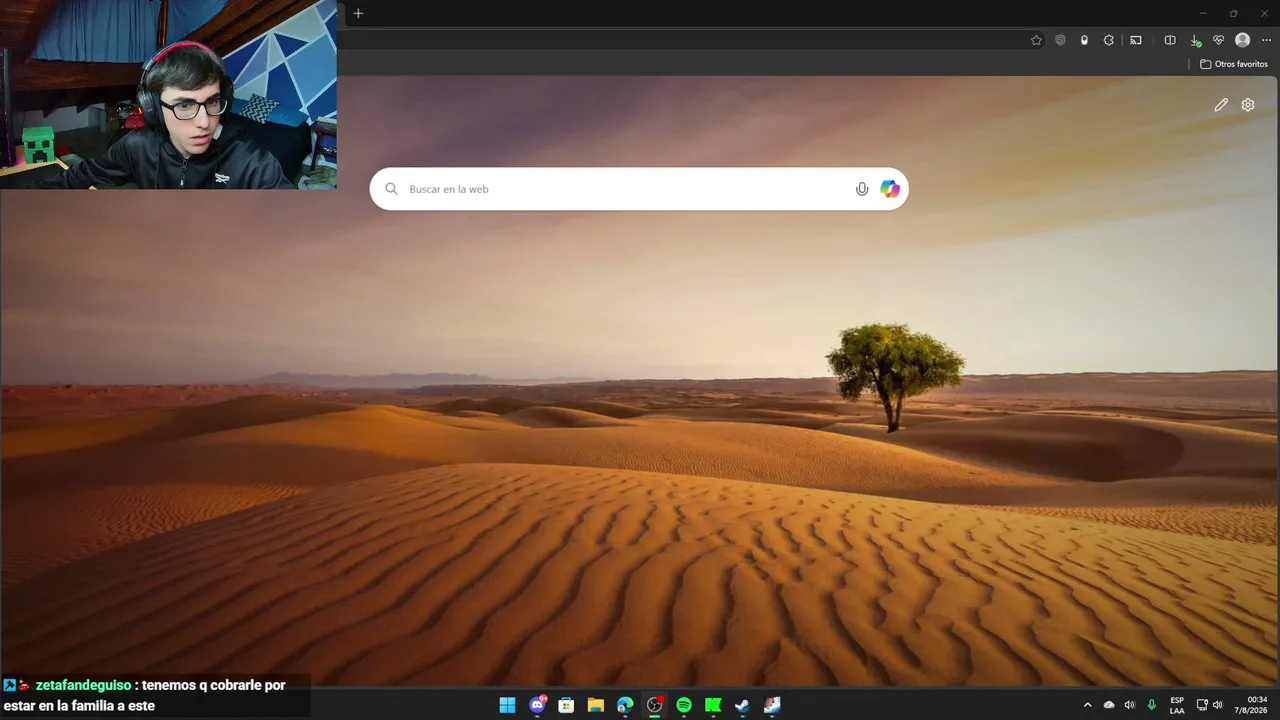
Task: Open Kick app from the taskbar
Action: (713, 705)
